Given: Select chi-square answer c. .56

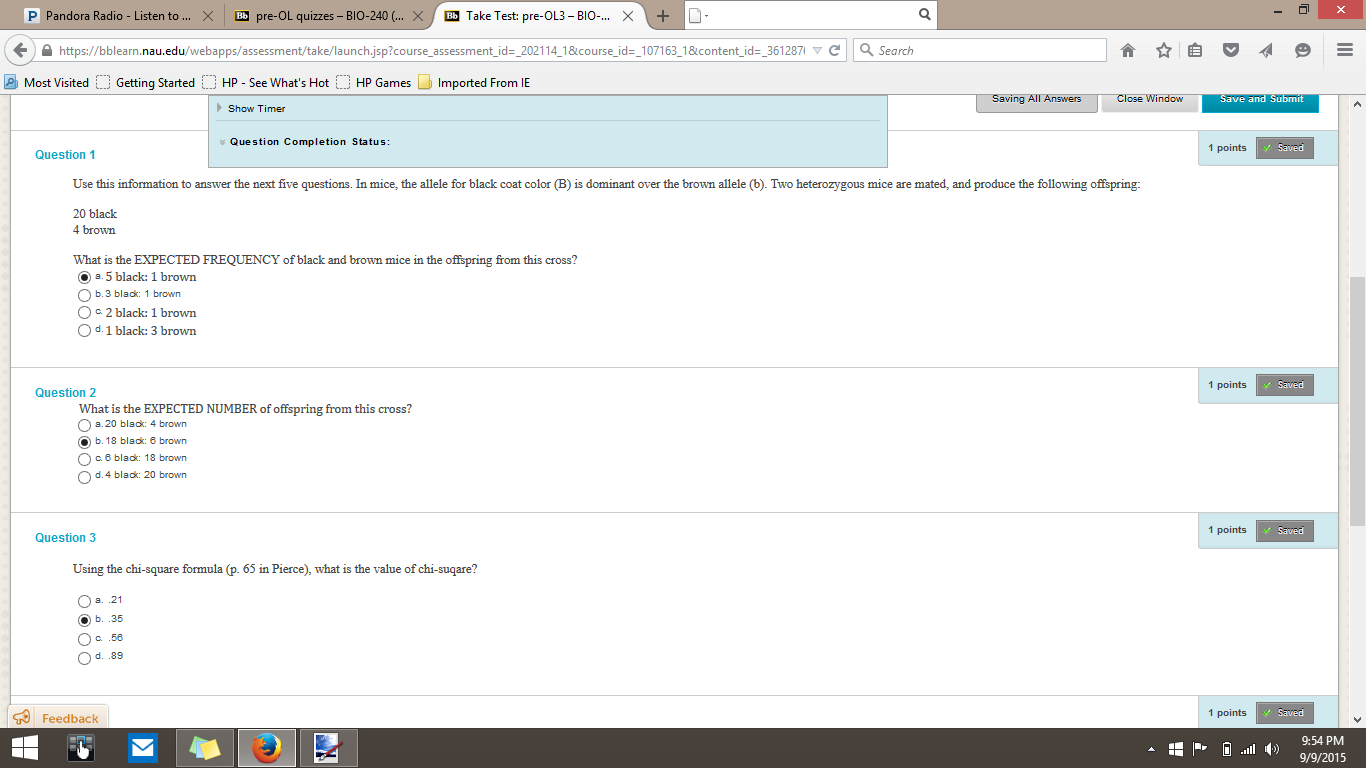Looking at the screenshot, I should click(x=84, y=639).
